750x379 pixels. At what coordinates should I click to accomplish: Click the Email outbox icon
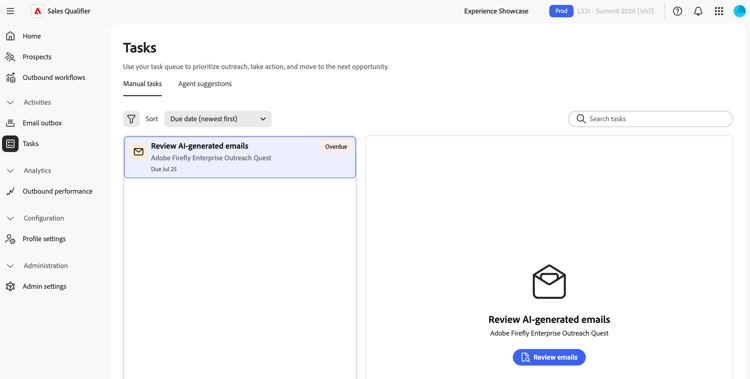click(x=10, y=123)
